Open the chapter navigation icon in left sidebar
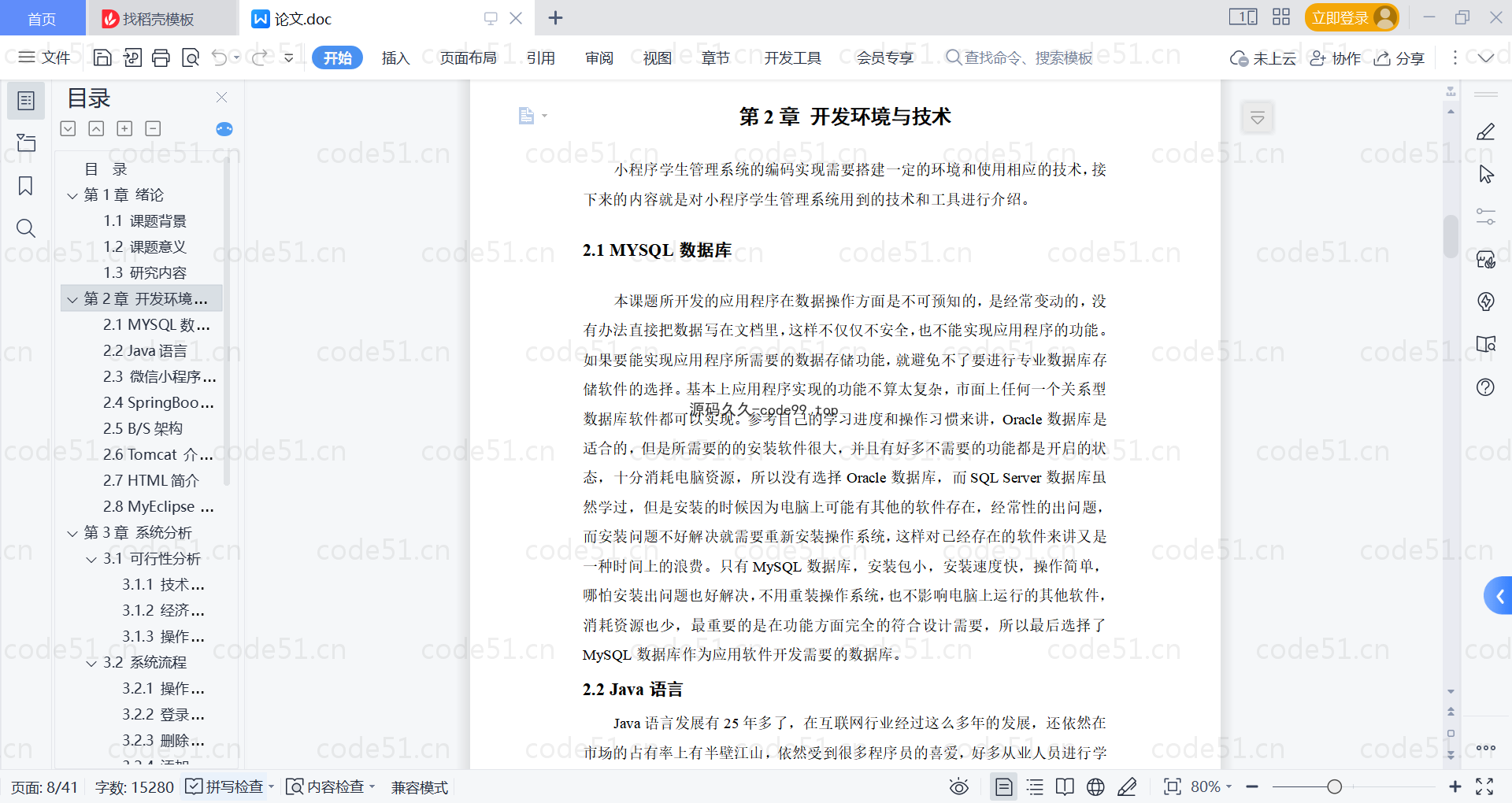The image size is (1512, 803). coord(26,142)
